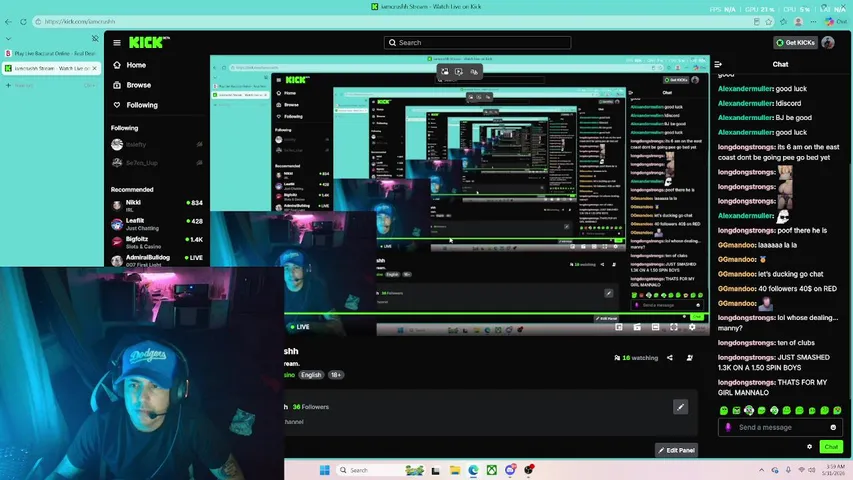The image size is (853, 480).
Task: Open recommended channel Leafik
Action: point(157,224)
